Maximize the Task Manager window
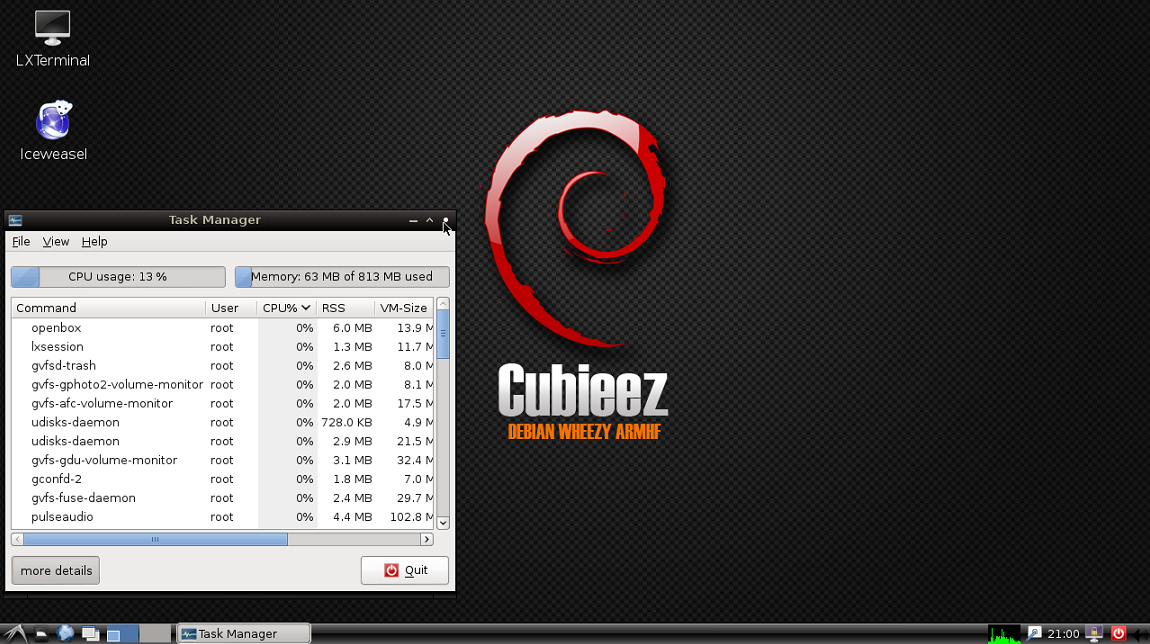This screenshot has height=644, width=1150. click(x=430, y=220)
